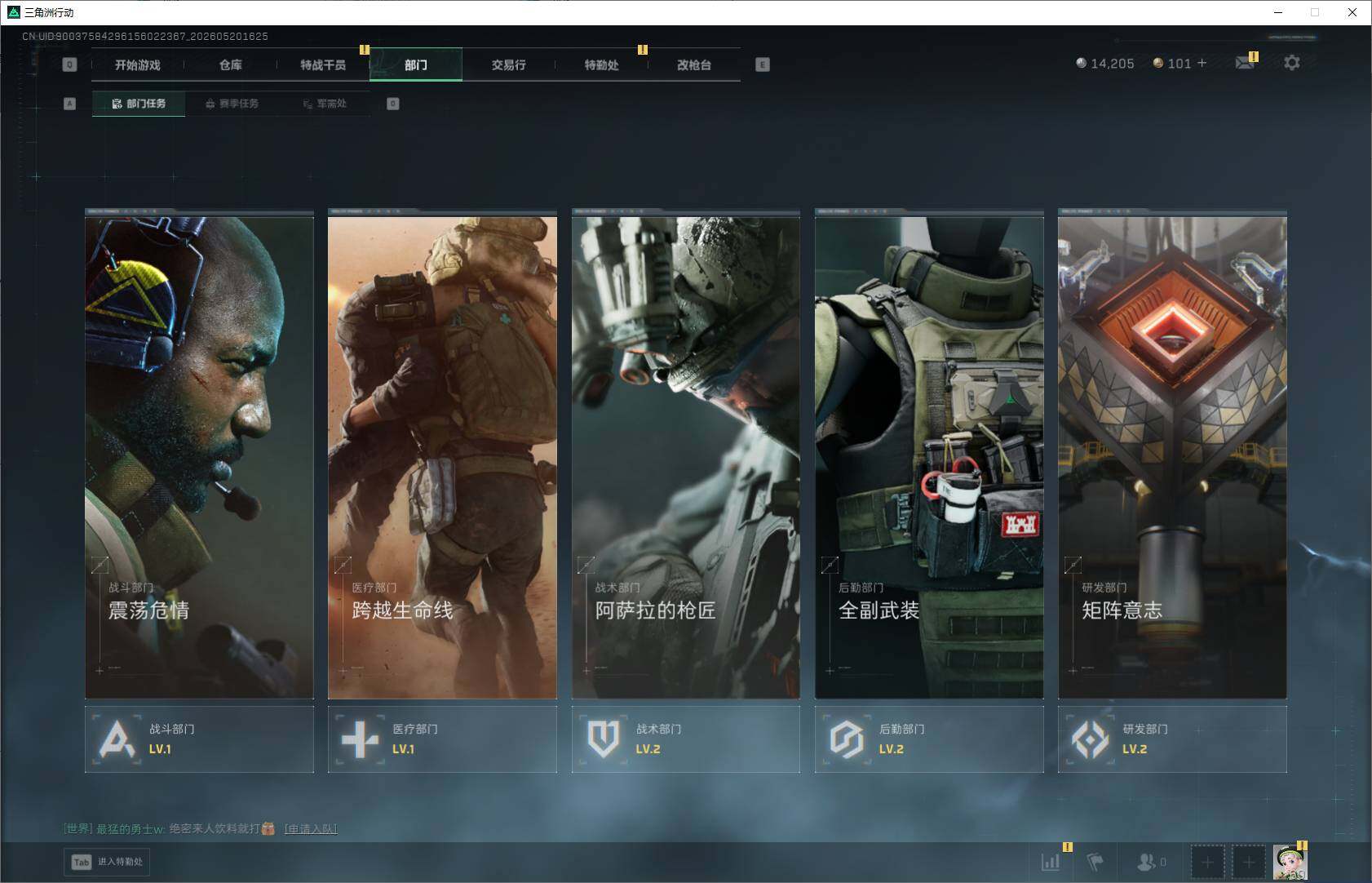
Task: Switch to the 改枪台 tab
Action: click(x=694, y=64)
